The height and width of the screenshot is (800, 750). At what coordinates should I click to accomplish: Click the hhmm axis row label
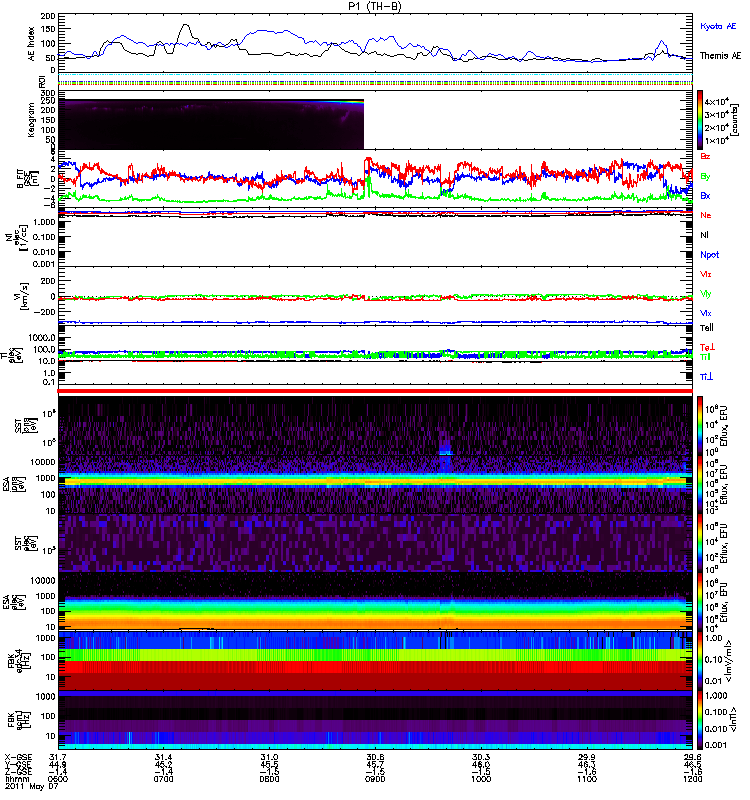[15, 779]
